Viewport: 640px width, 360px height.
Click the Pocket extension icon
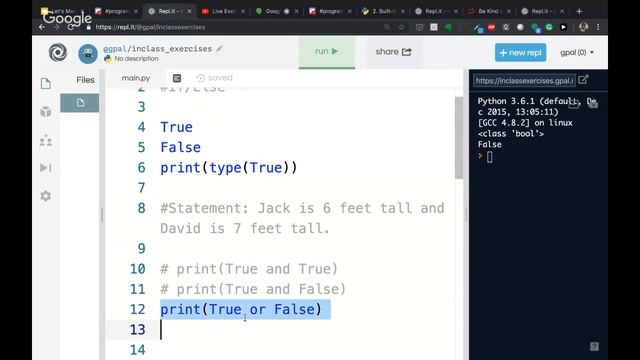tap(419, 27)
